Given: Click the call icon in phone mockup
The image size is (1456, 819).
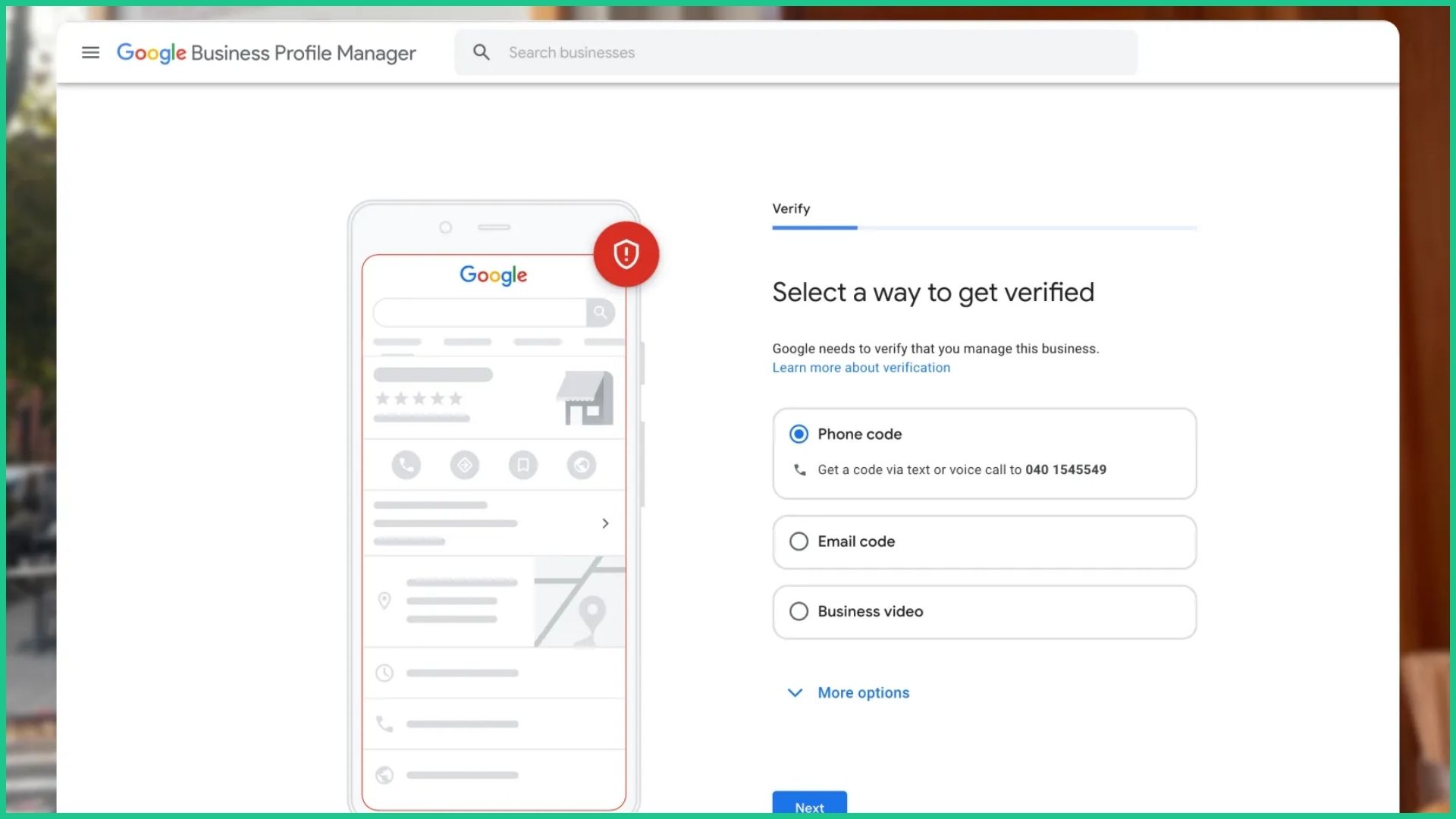Looking at the screenshot, I should coord(406,465).
